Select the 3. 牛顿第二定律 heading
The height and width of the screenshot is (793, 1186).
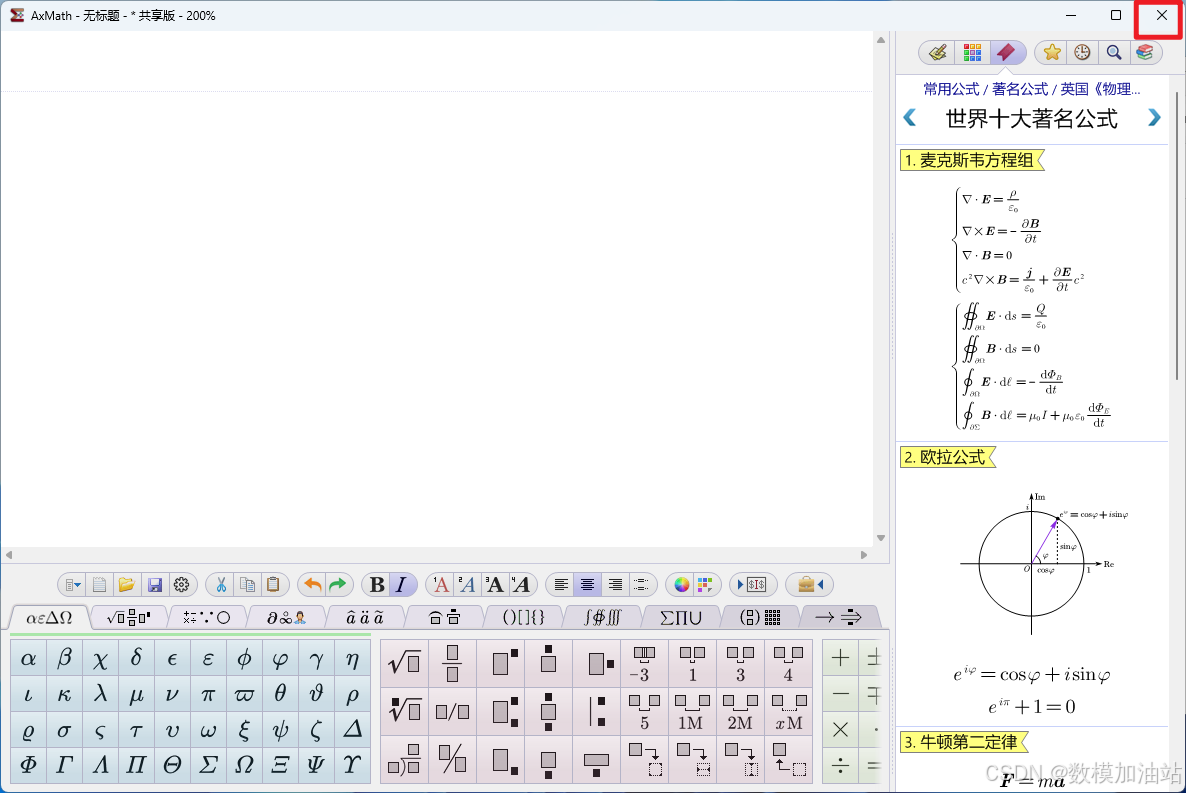[x=962, y=742]
